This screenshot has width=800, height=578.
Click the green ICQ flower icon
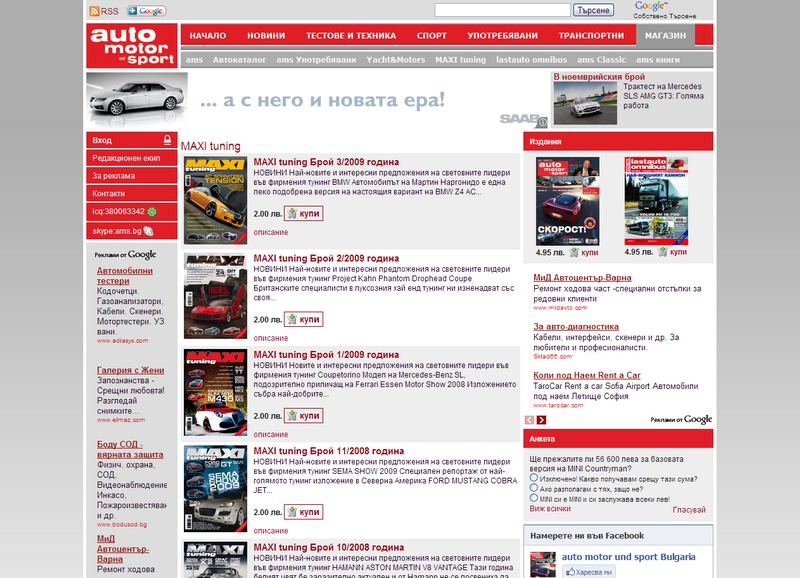click(152, 211)
